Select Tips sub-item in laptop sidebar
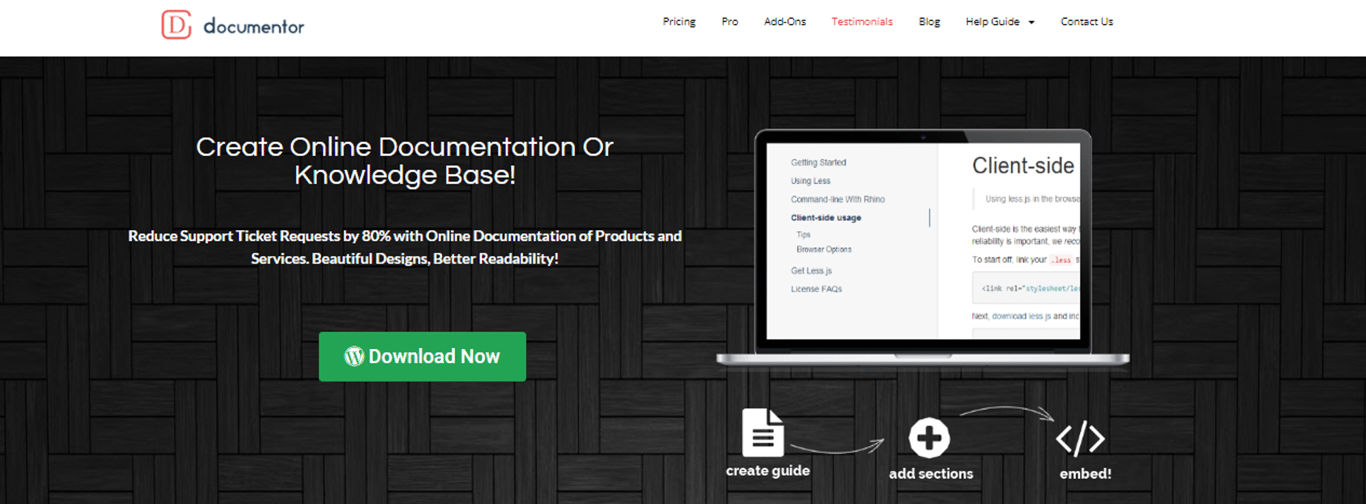Viewport: 1366px width, 504px height. (x=804, y=234)
